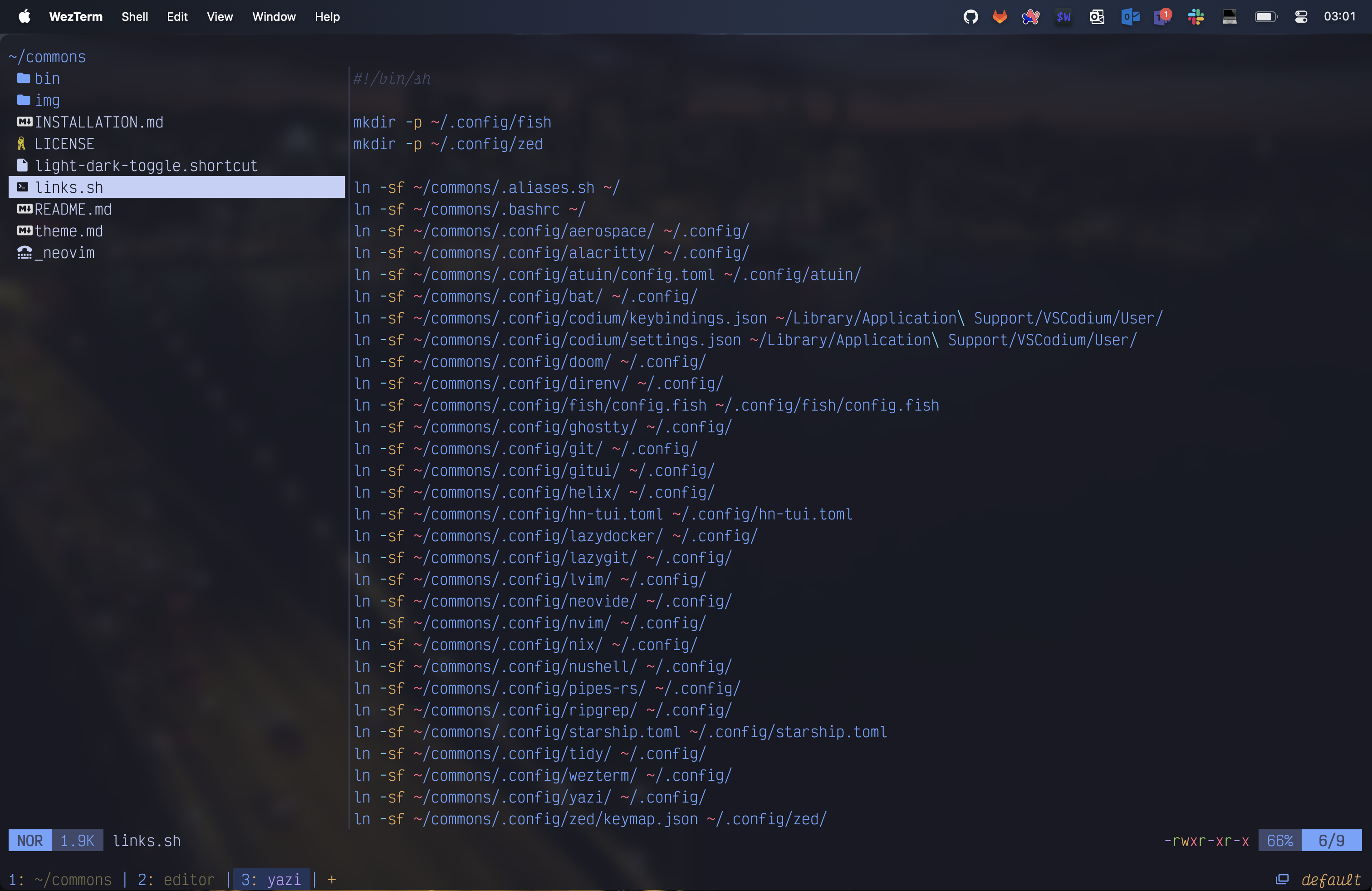Click the icon beside _neovim
1372x891 pixels.
(25, 252)
